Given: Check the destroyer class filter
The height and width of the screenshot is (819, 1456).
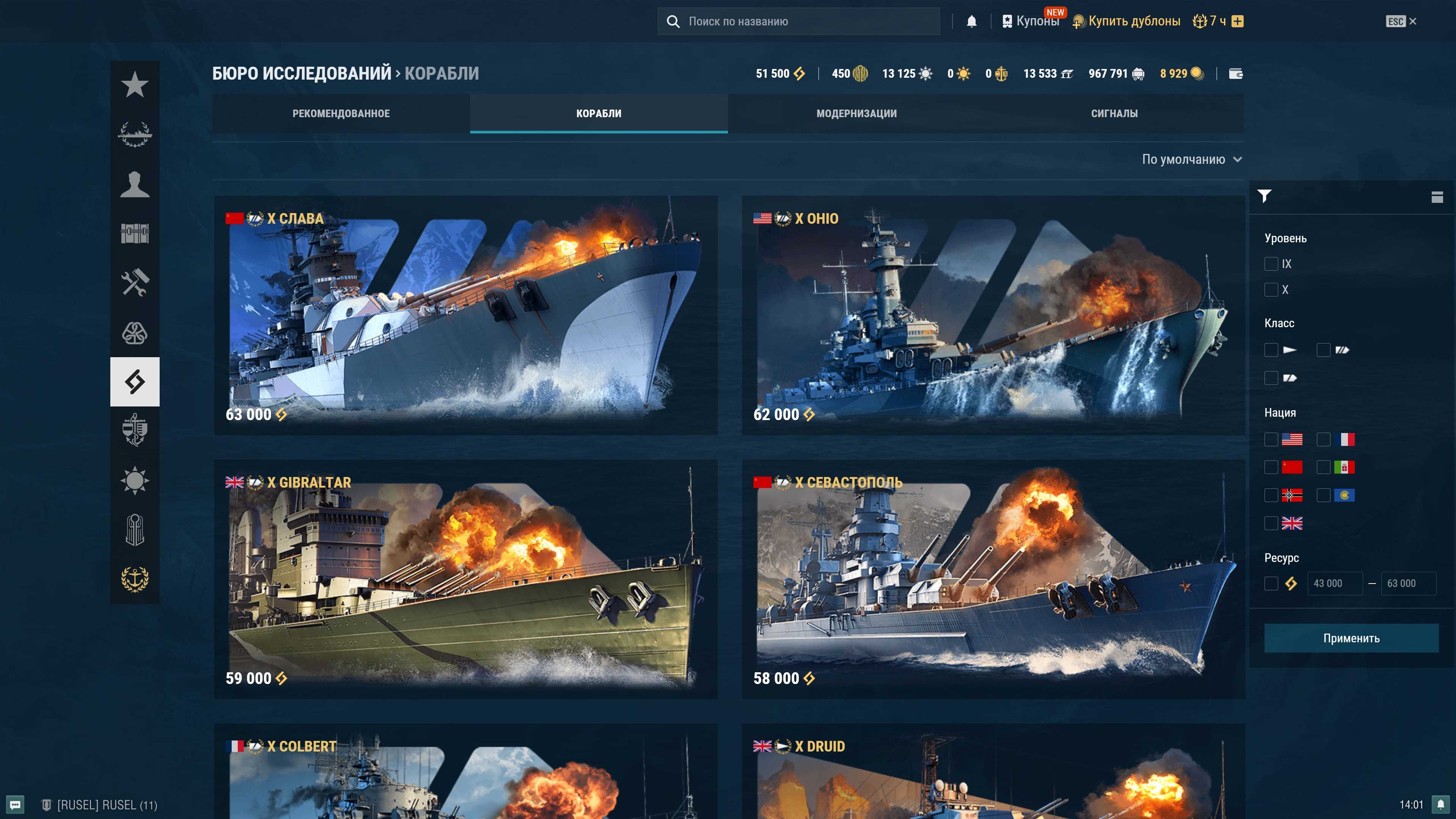Looking at the screenshot, I should pos(1271,350).
